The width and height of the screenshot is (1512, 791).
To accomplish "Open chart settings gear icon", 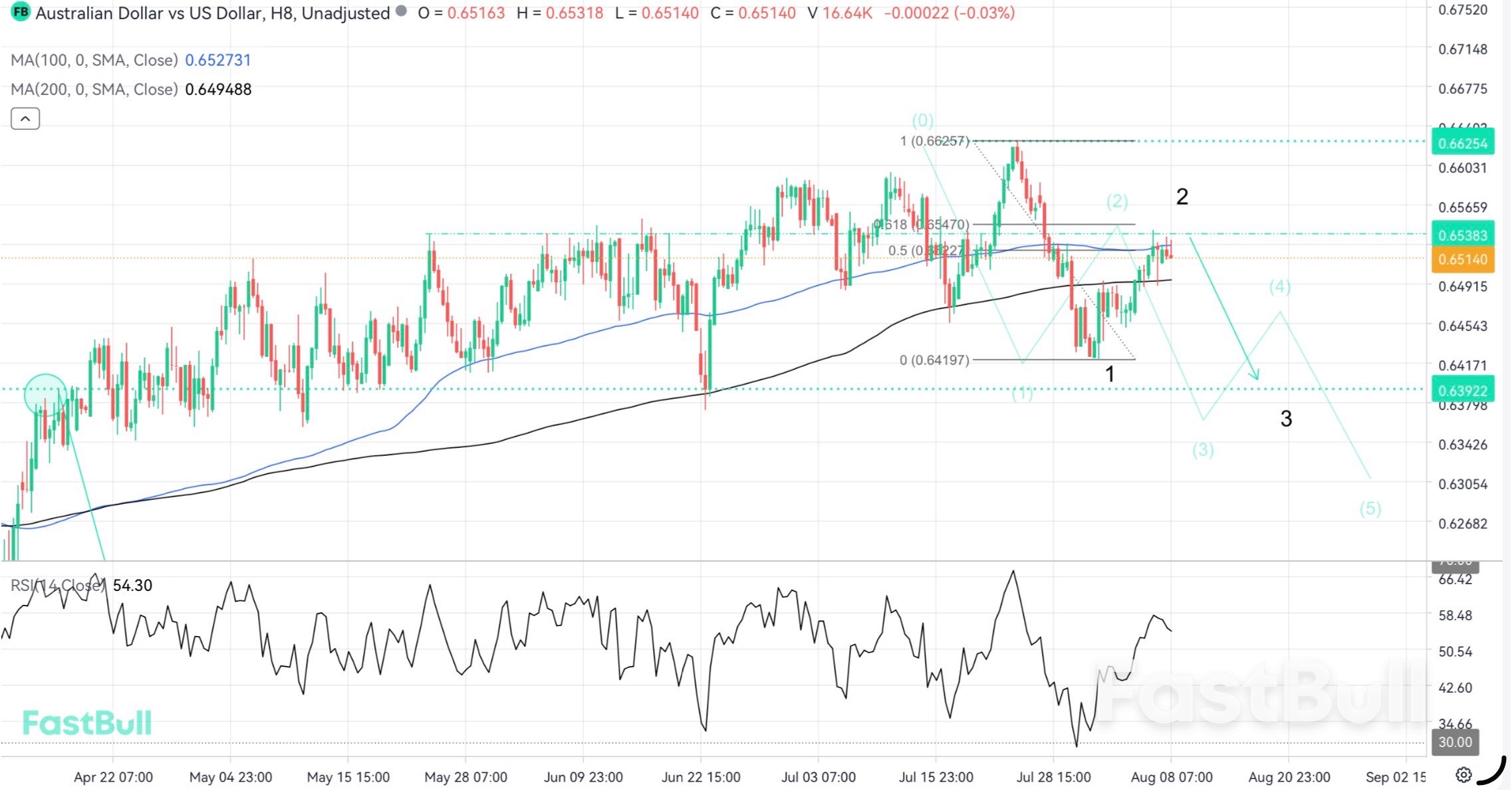I will click(x=1463, y=775).
